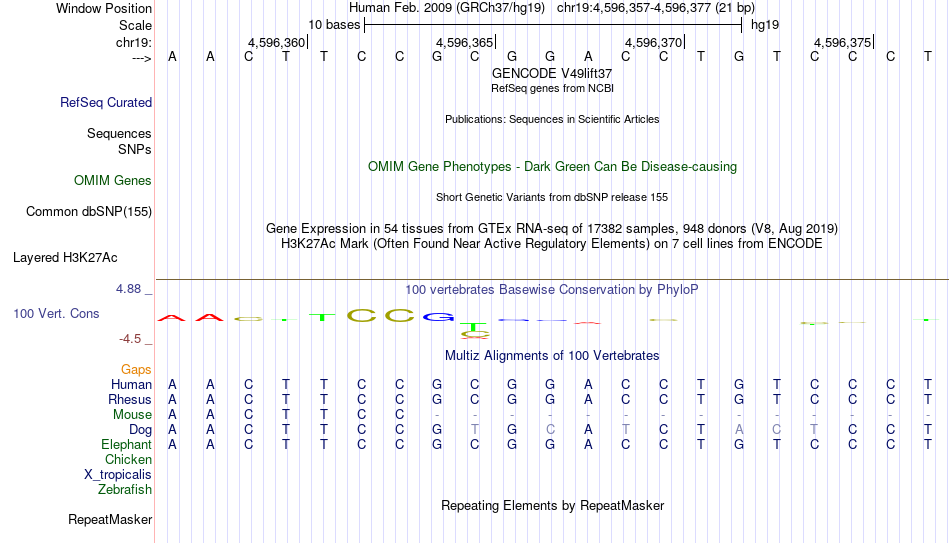Click the H3K27Ac Mark ENCODE track title
950x543 pixels.
[552, 244]
